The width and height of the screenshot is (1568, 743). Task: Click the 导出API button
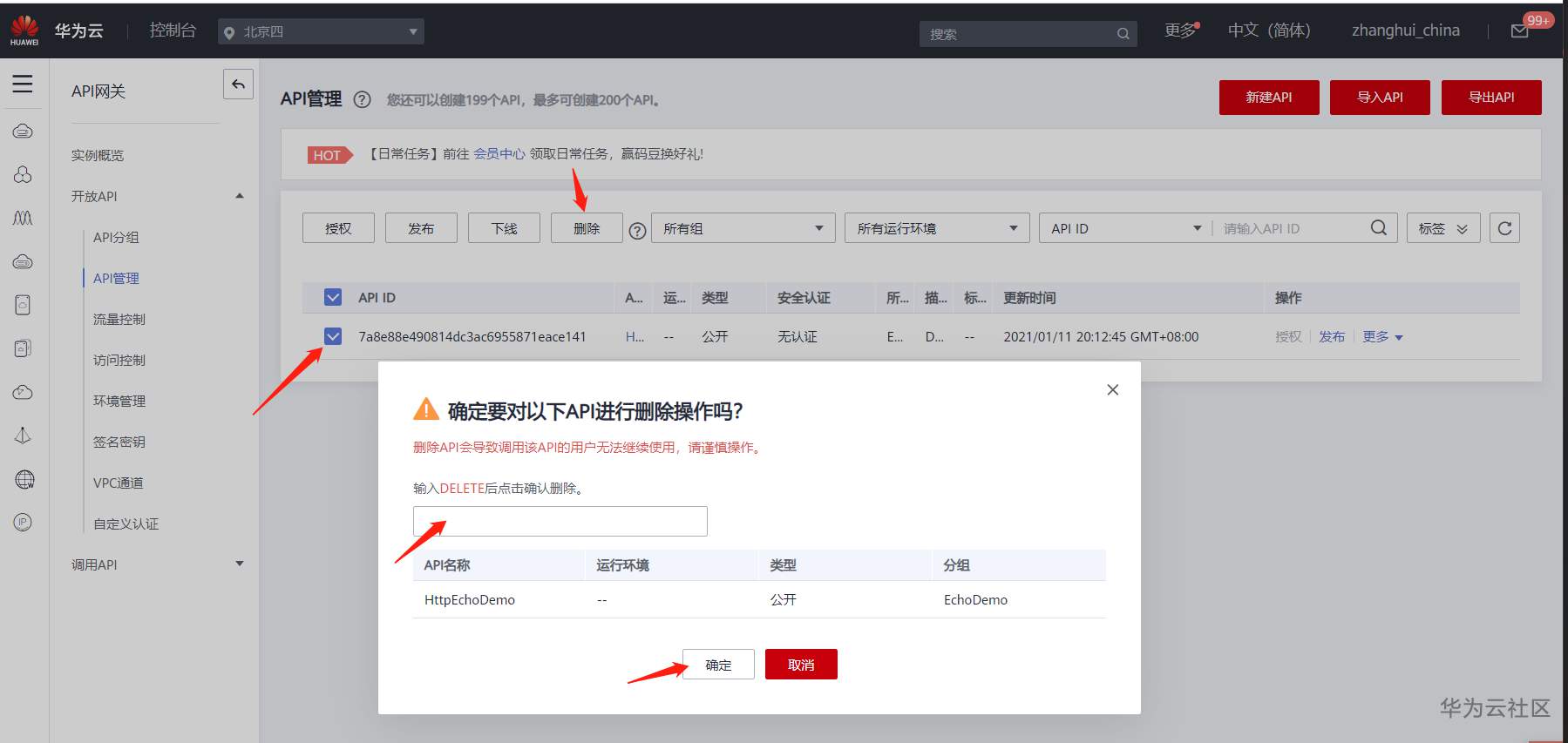point(1491,98)
